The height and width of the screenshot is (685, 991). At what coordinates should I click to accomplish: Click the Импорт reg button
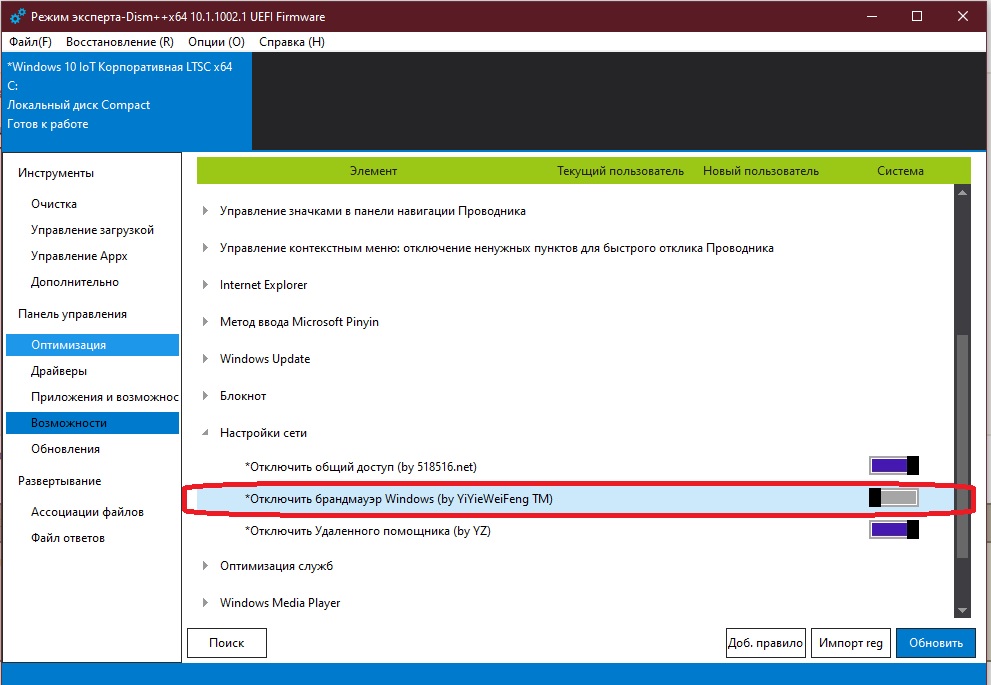pyautogui.click(x=851, y=643)
